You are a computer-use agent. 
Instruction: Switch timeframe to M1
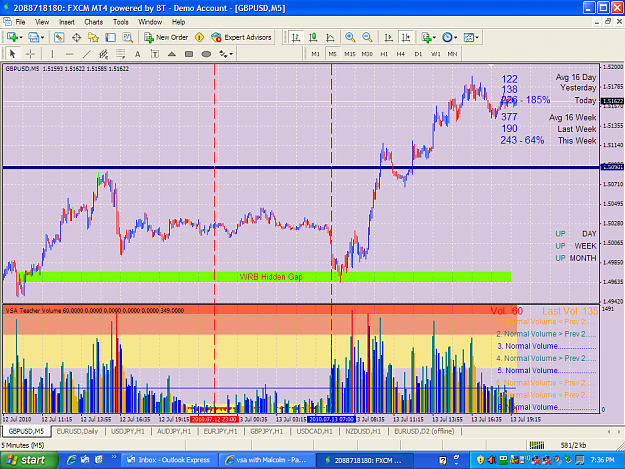coord(316,54)
